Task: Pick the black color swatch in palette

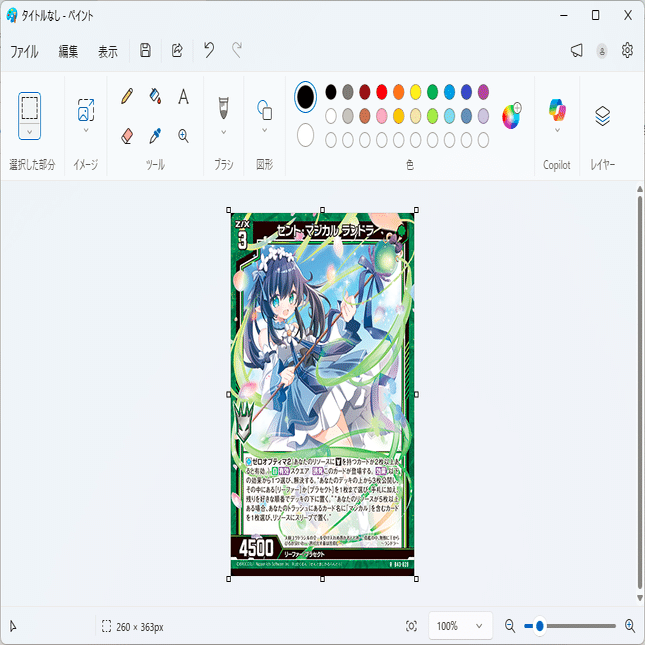Action: 331,92
